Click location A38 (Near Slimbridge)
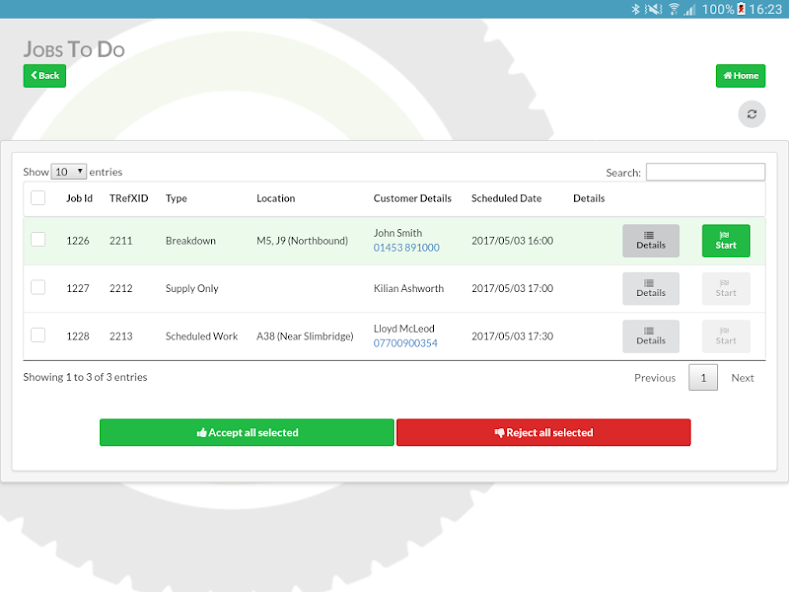 [305, 336]
